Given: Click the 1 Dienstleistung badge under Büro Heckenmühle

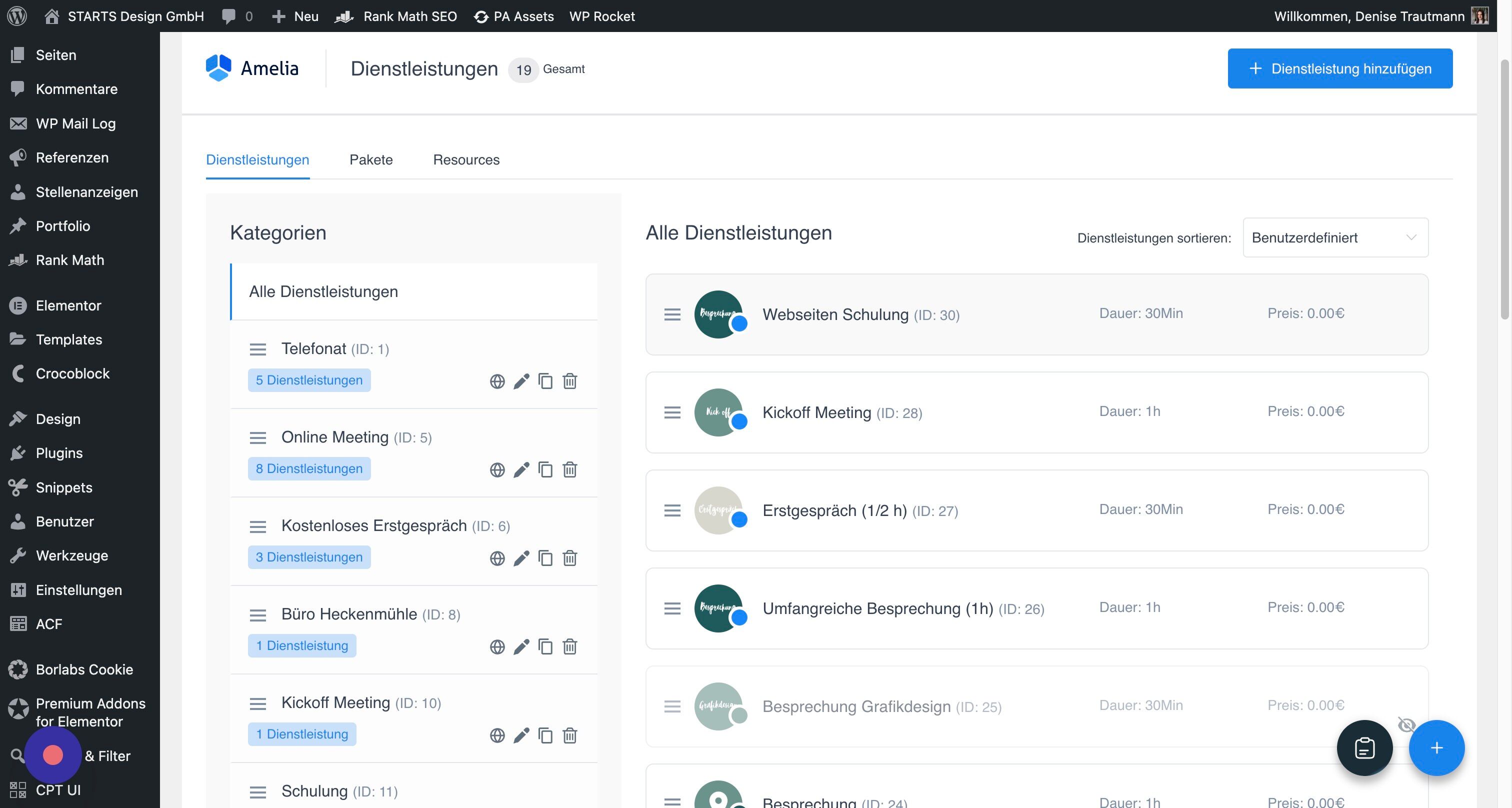Looking at the screenshot, I should [301, 646].
